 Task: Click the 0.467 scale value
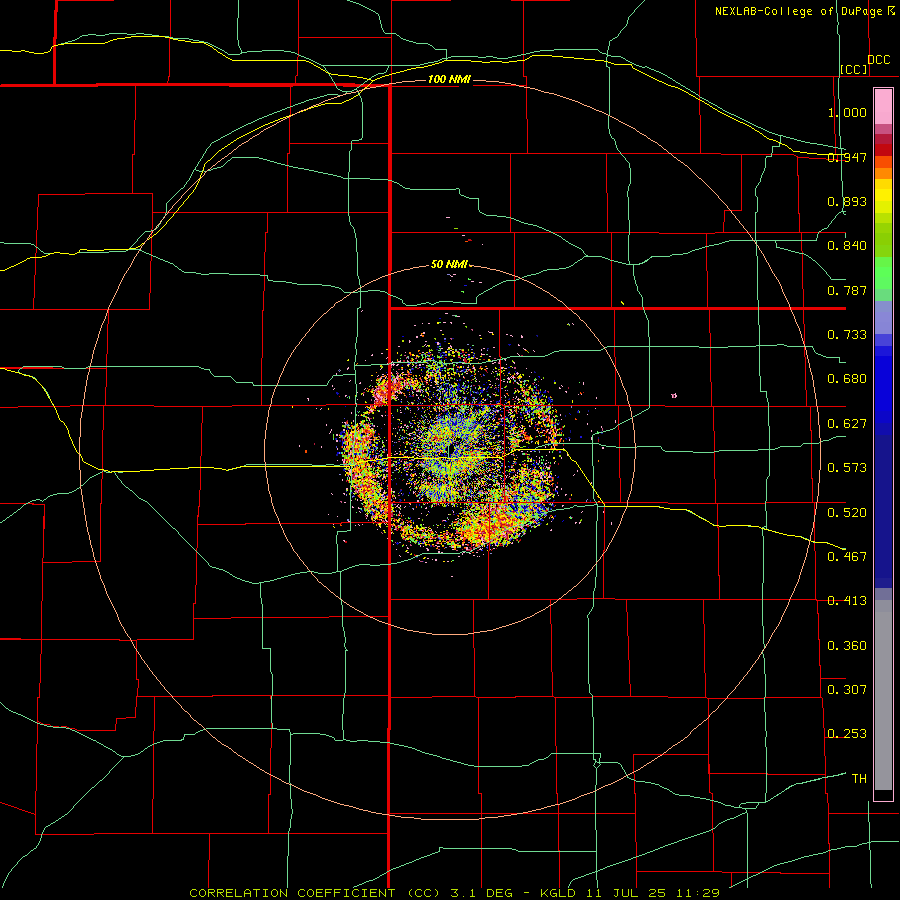847,557
